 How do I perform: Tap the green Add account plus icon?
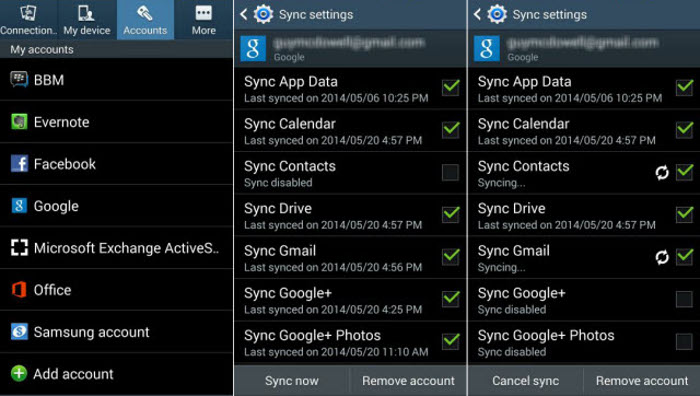tap(19, 374)
